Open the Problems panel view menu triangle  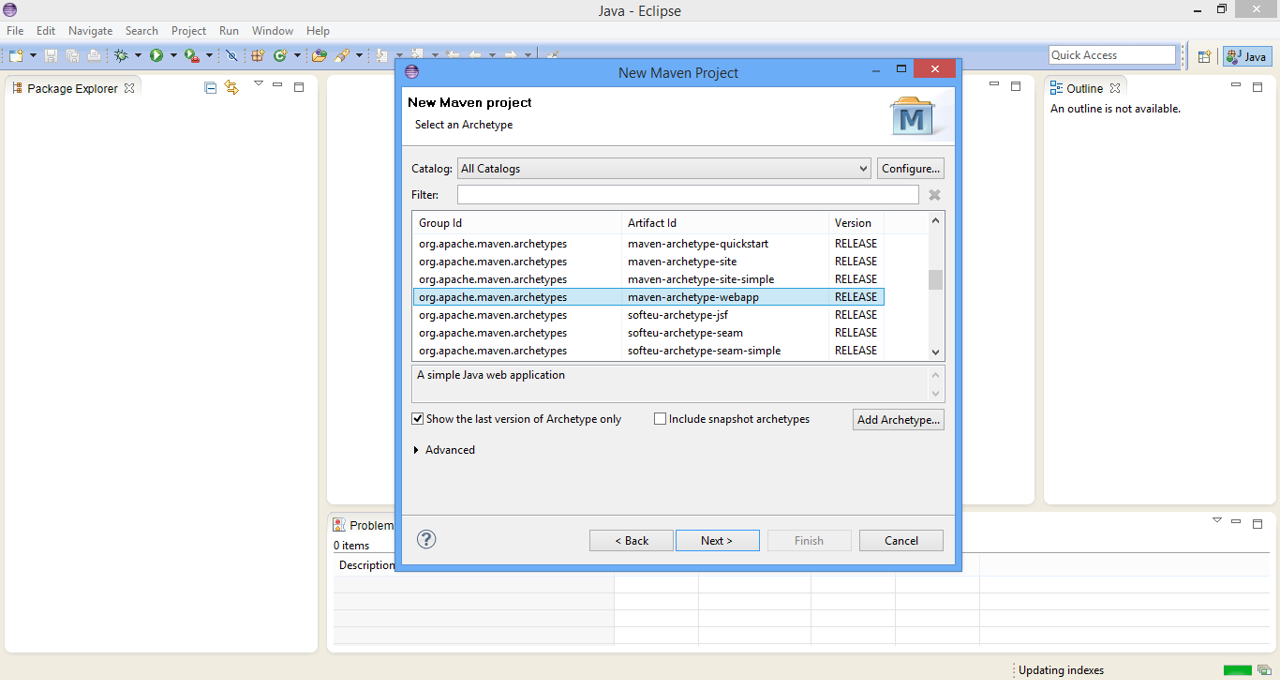click(x=1217, y=520)
